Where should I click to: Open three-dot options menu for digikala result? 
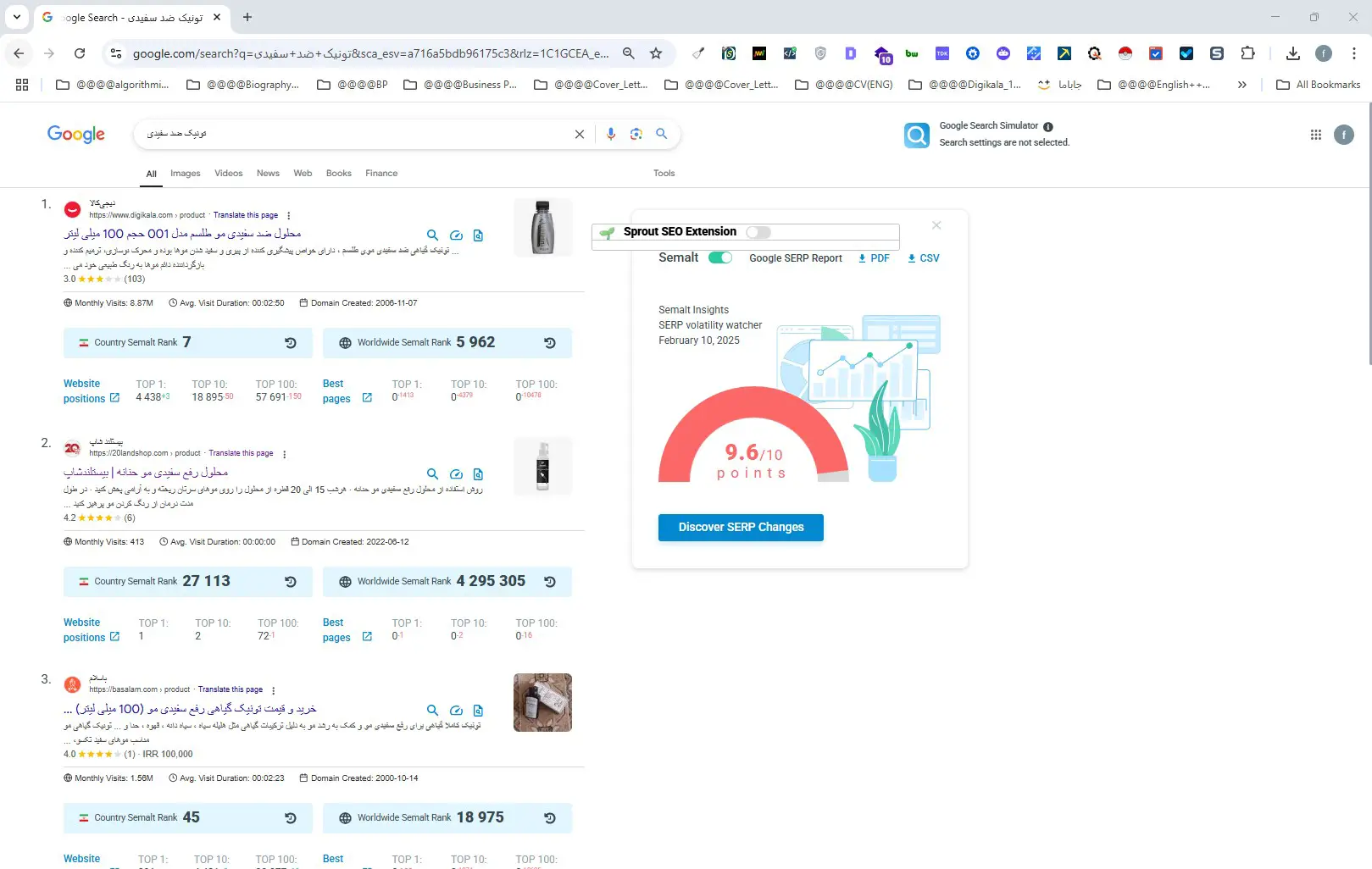point(289,215)
